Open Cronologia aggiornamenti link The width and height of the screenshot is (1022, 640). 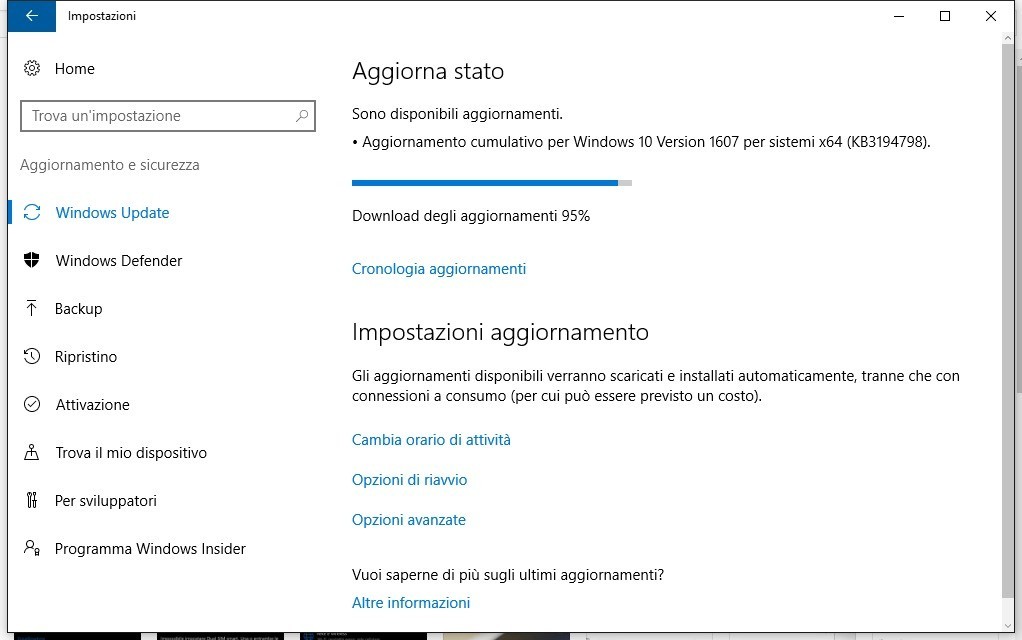pyautogui.click(x=439, y=269)
